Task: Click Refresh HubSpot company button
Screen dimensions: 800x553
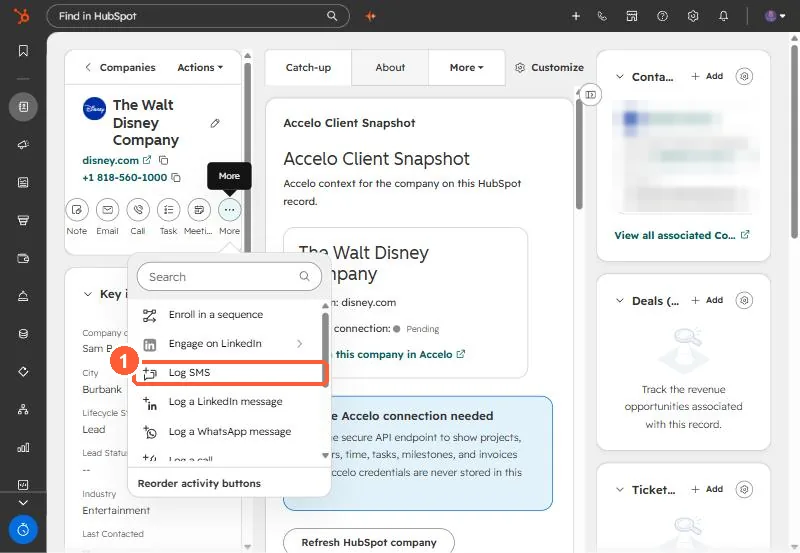Action: click(x=369, y=542)
